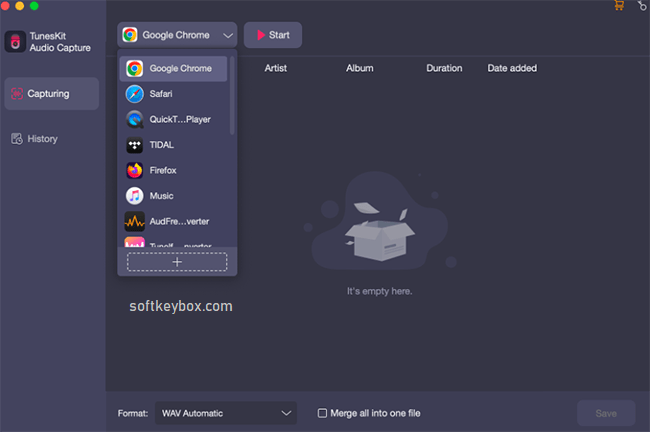
Task: Click the Chrome icon in source selector
Action: (130, 35)
